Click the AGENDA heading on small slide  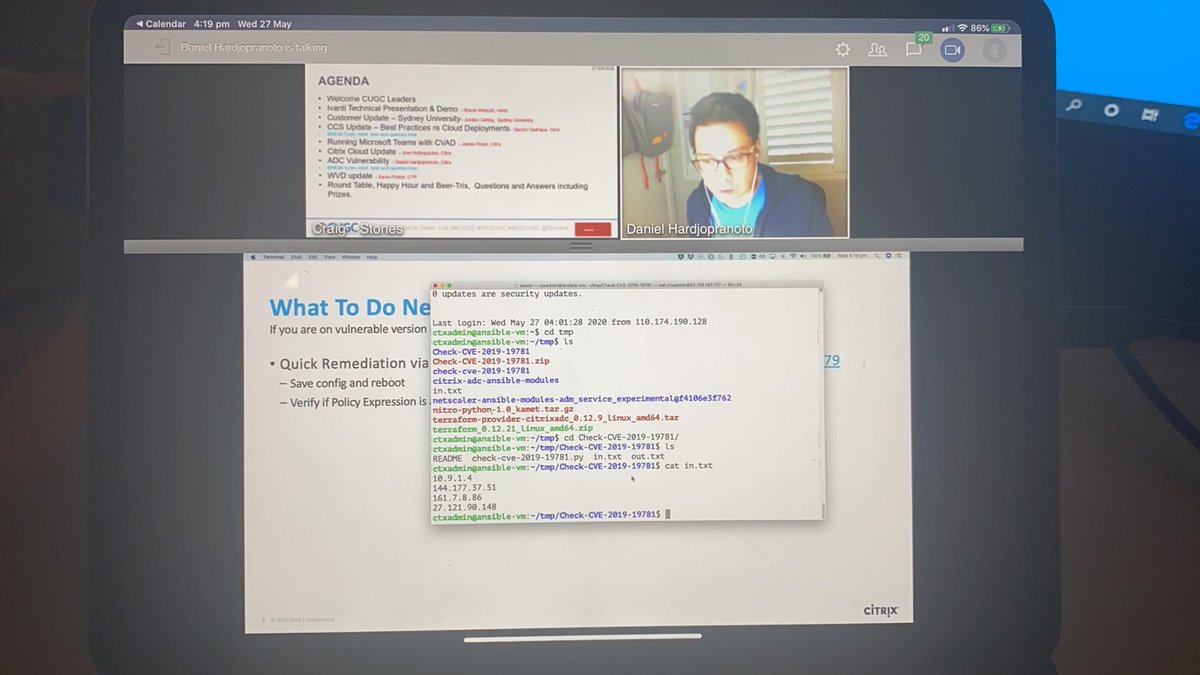coord(342,81)
